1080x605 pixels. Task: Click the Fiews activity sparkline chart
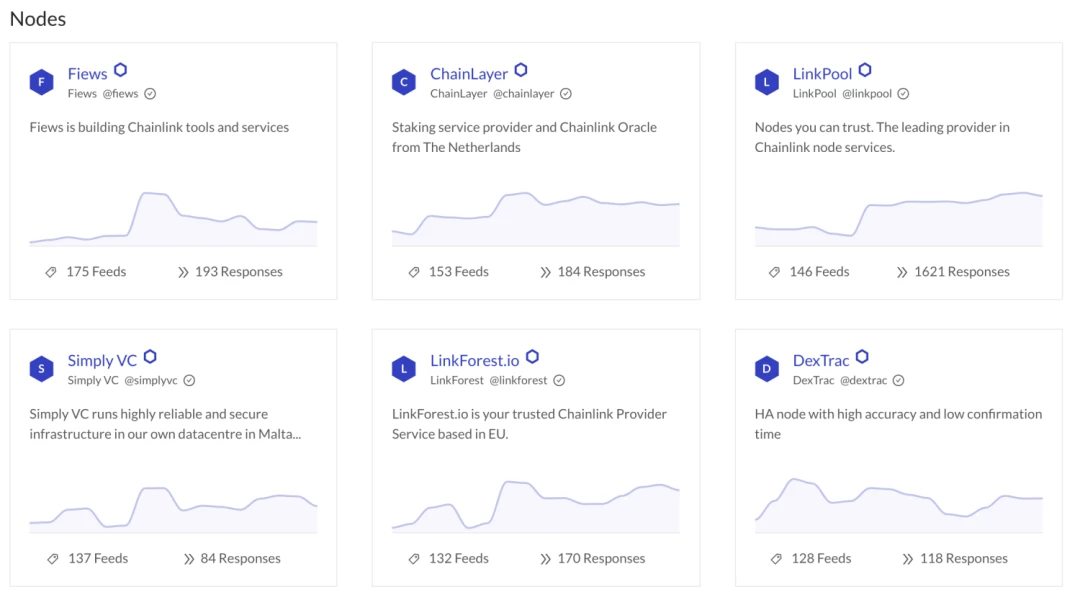pos(174,219)
